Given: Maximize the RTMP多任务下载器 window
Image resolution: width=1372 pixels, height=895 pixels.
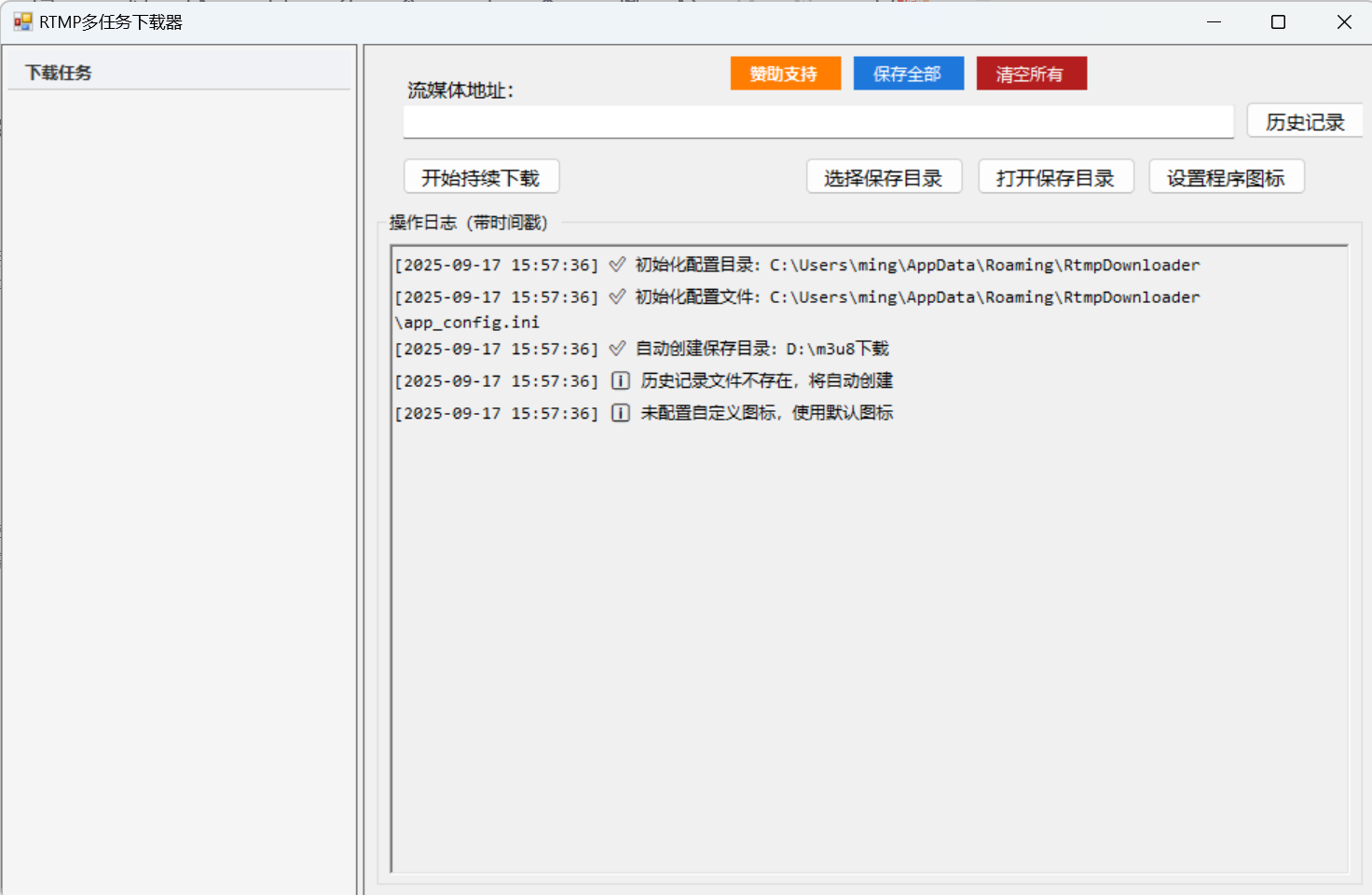Looking at the screenshot, I should pos(1279,21).
